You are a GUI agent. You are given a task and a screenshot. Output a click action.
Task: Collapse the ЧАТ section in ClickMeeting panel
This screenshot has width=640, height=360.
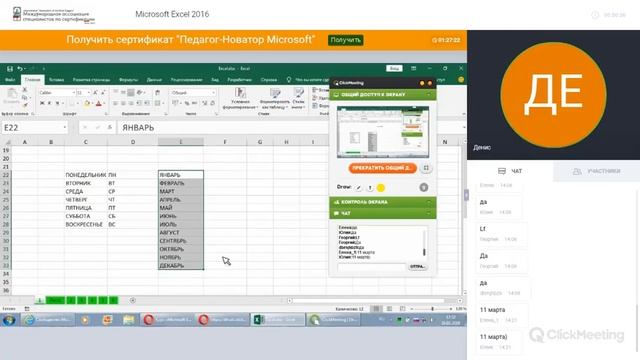429,213
